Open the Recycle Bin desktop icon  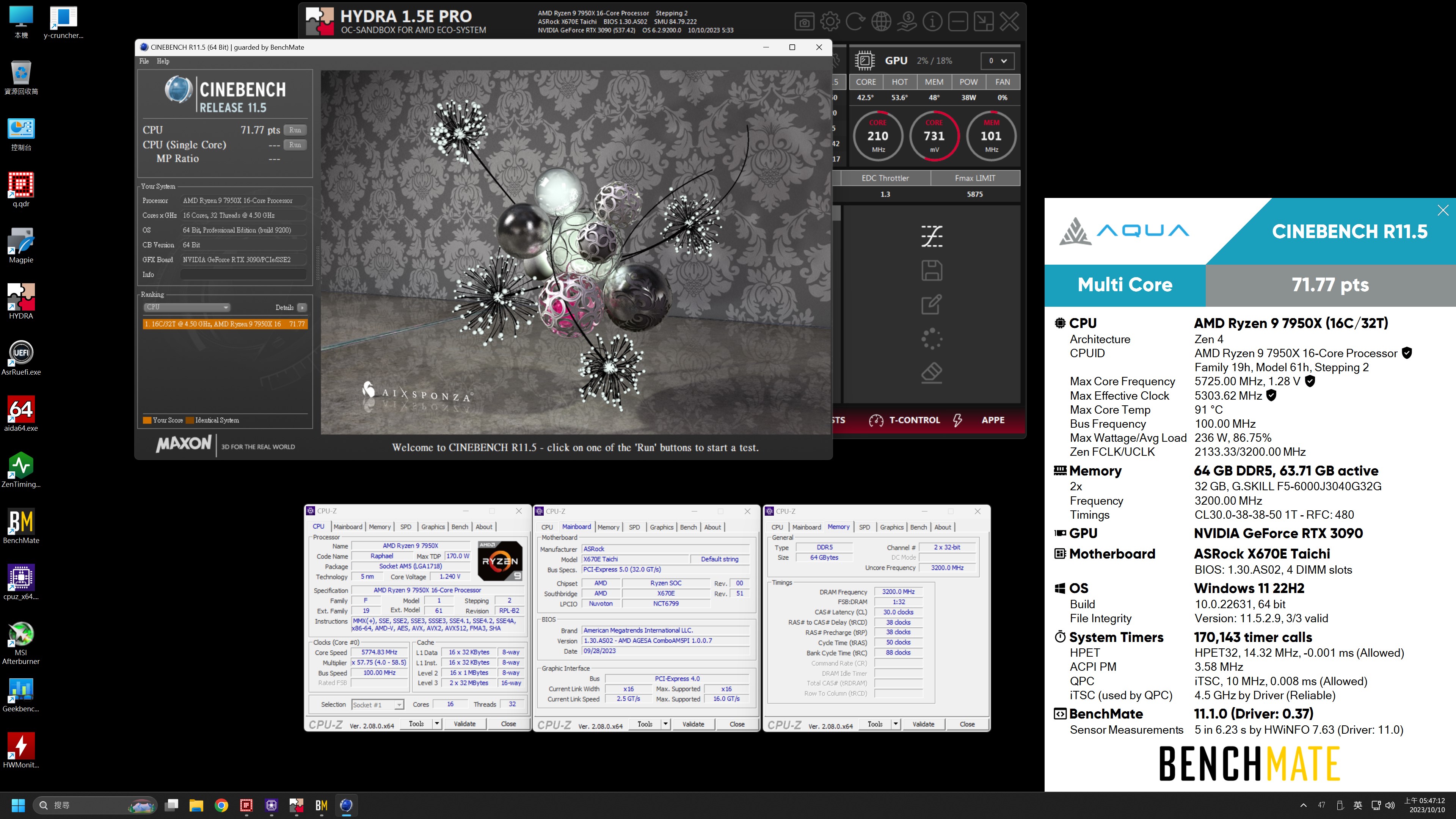point(21,77)
